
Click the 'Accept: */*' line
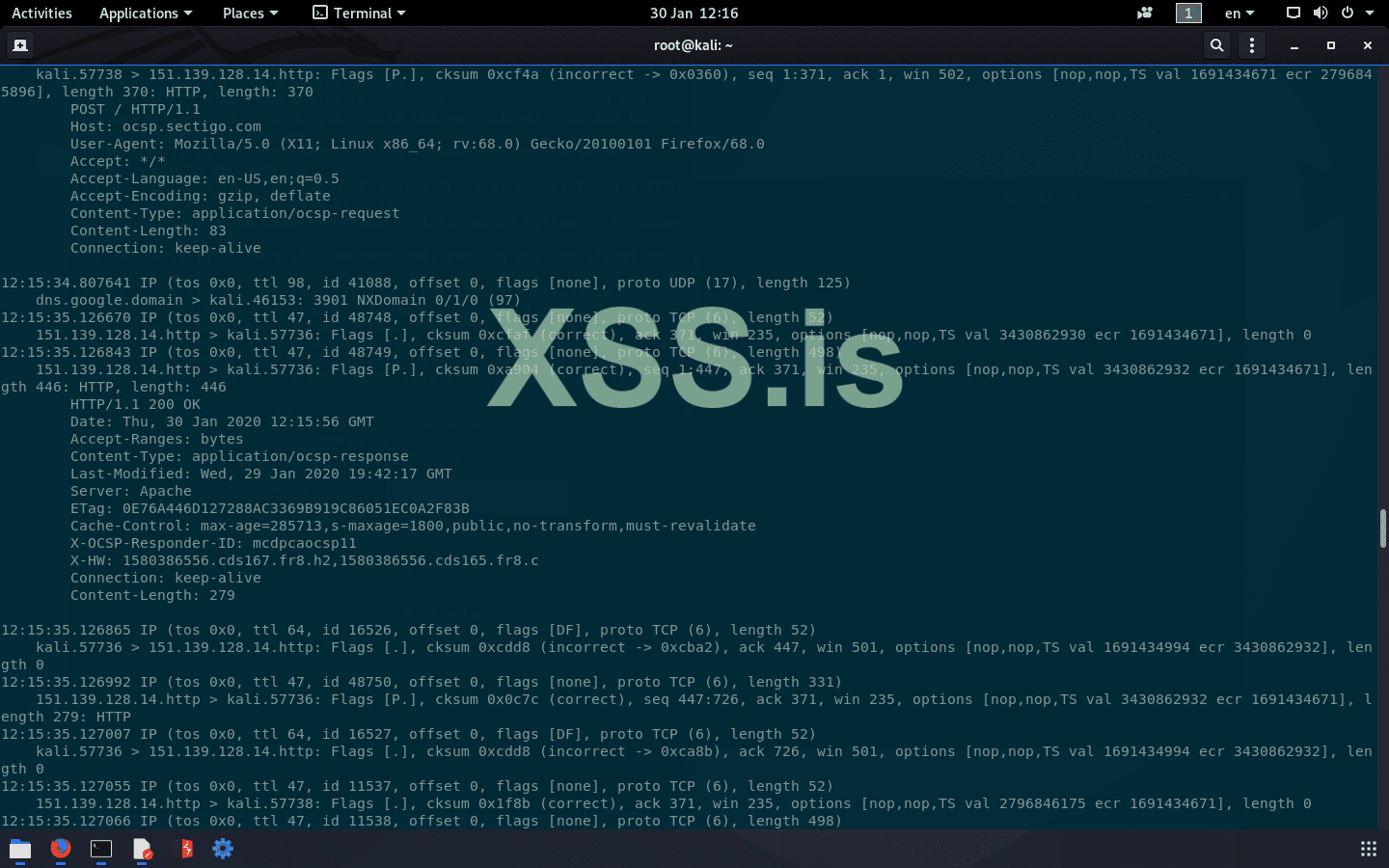tap(118, 161)
